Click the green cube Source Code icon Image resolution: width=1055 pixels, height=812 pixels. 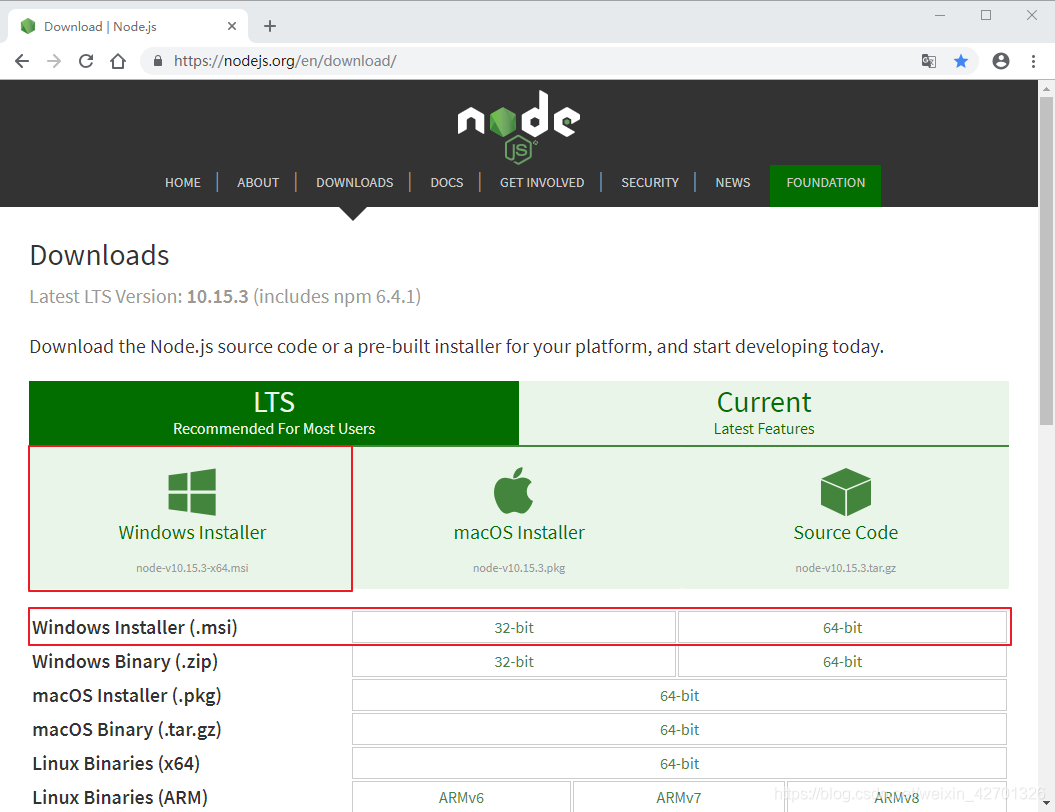point(845,490)
